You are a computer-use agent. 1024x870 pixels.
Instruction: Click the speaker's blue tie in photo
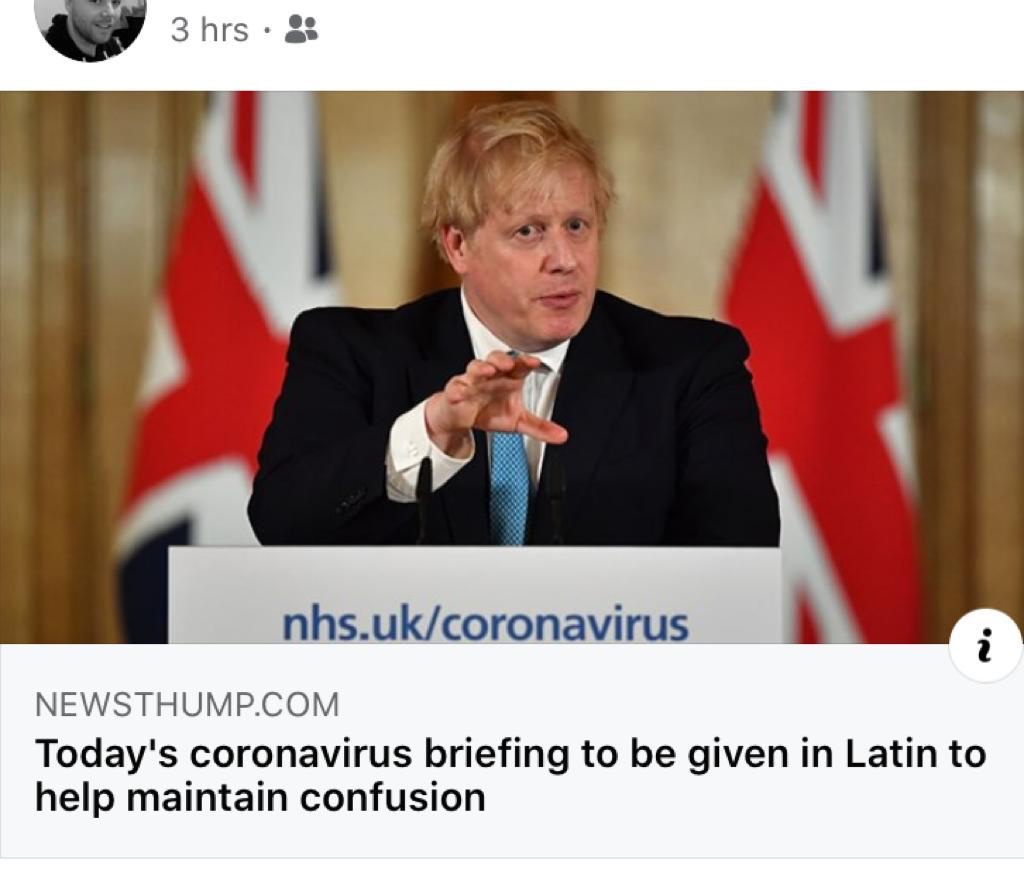(x=508, y=487)
